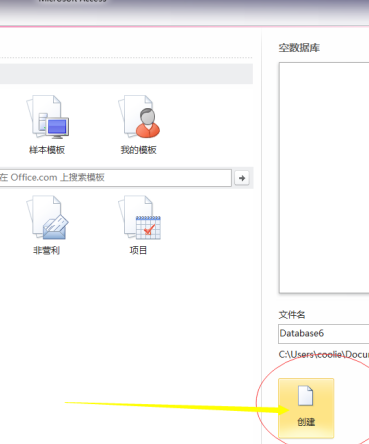Click the 空数据库 heading text

299,48
